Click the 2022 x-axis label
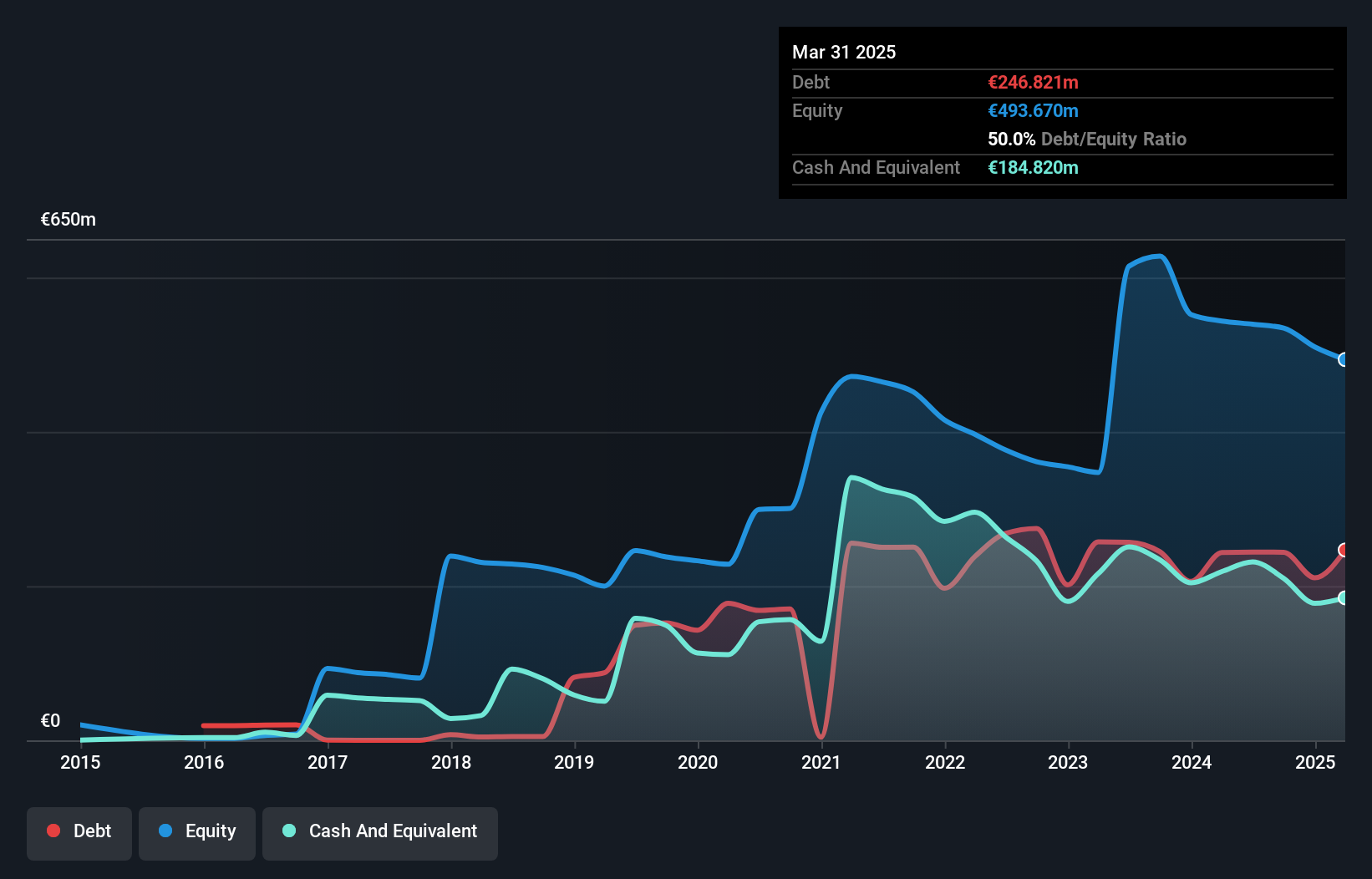Image resolution: width=1372 pixels, height=879 pixels. point(945,762)
